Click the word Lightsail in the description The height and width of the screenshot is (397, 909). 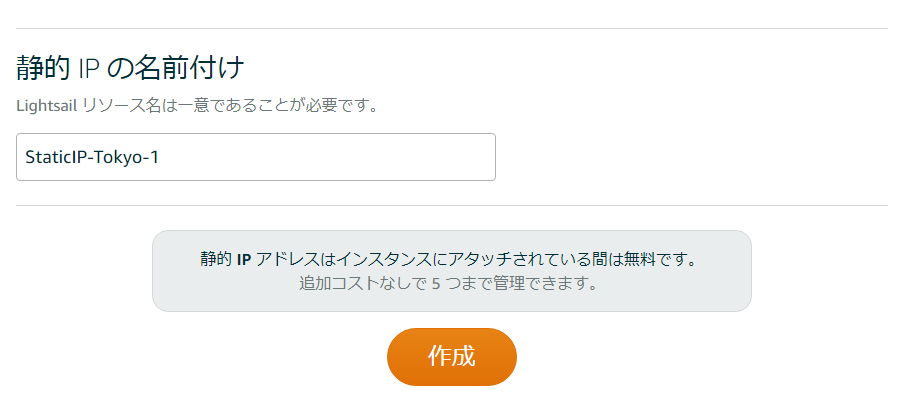(46, 107)
